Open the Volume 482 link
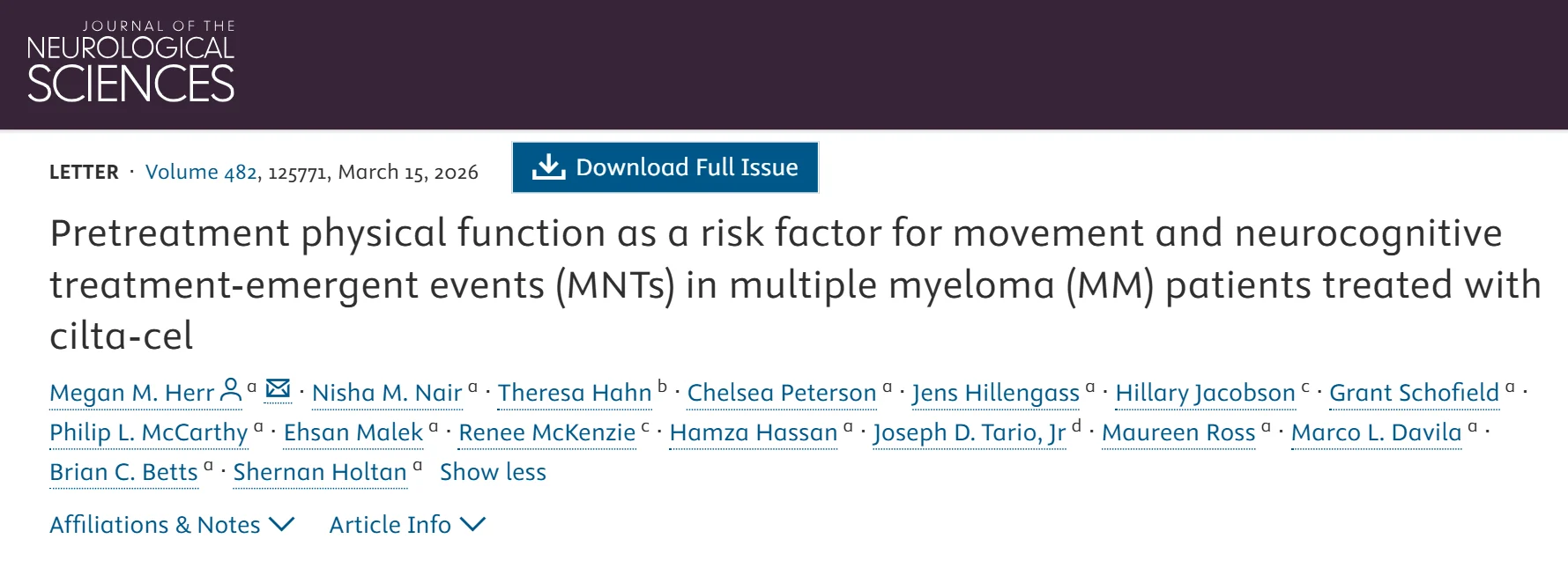 tap(199, 171)
